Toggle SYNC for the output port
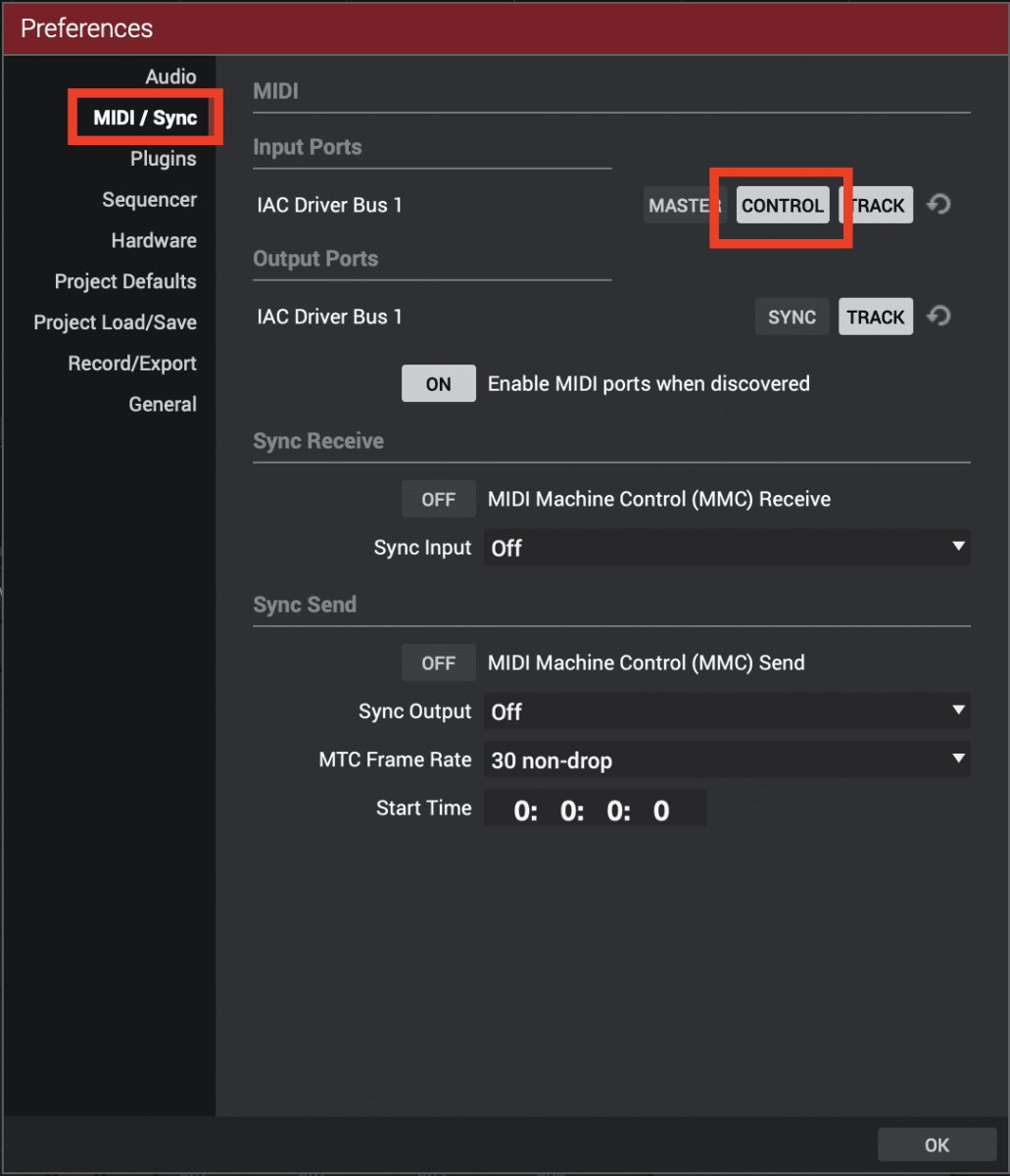 [x=792, y=317]
